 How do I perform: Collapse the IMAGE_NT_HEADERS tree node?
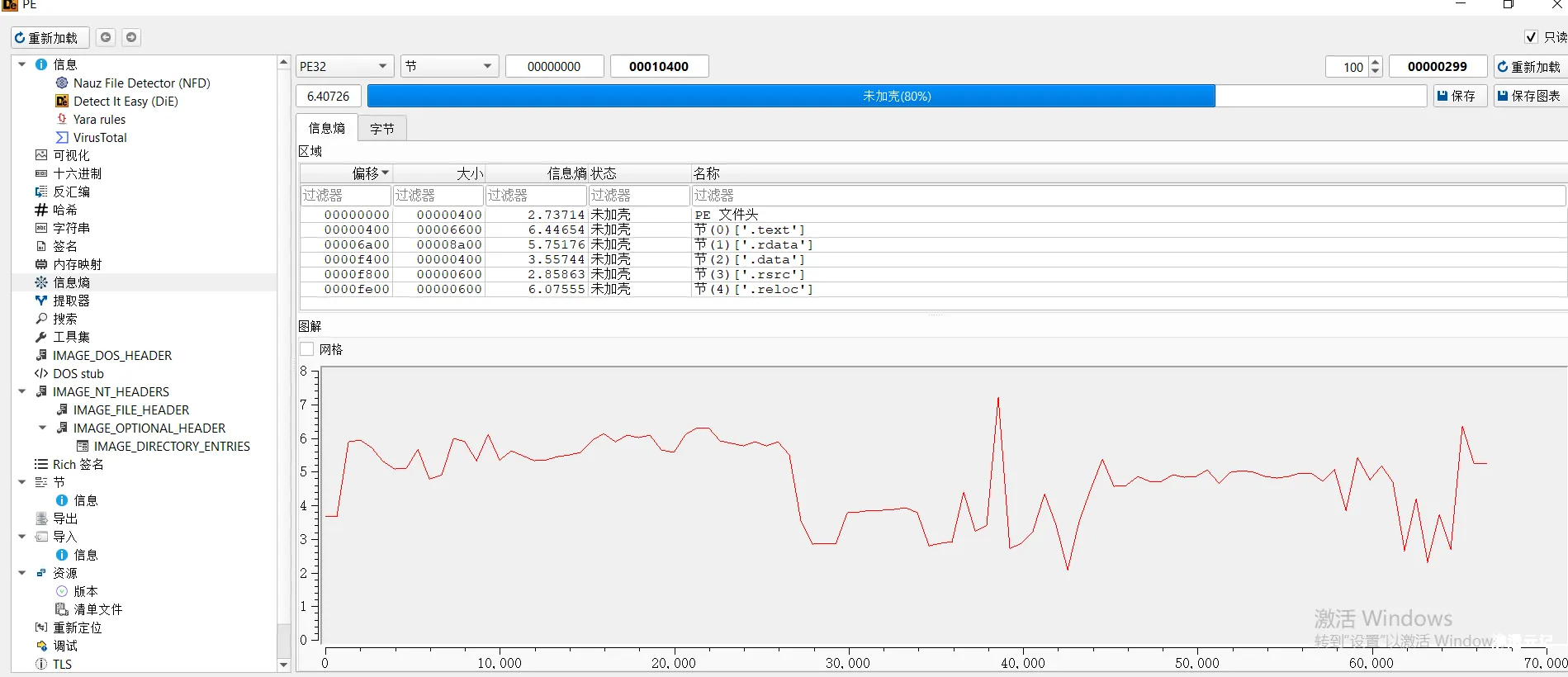[22, 391]
